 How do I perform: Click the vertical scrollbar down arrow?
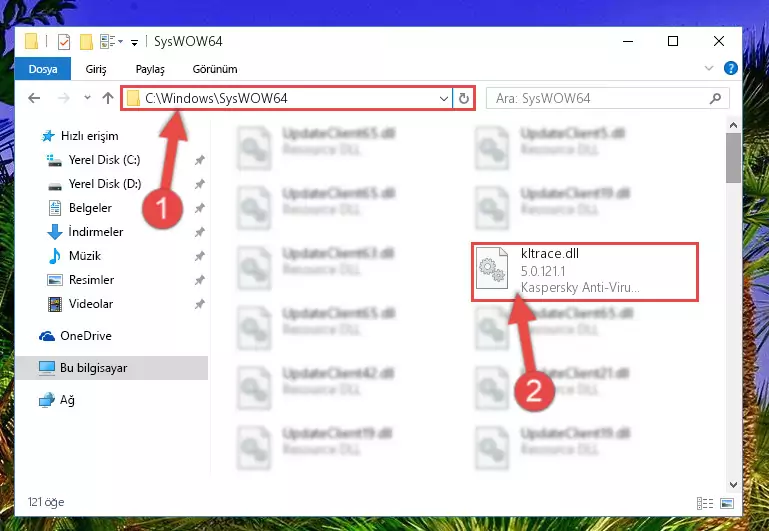[733, 484]
